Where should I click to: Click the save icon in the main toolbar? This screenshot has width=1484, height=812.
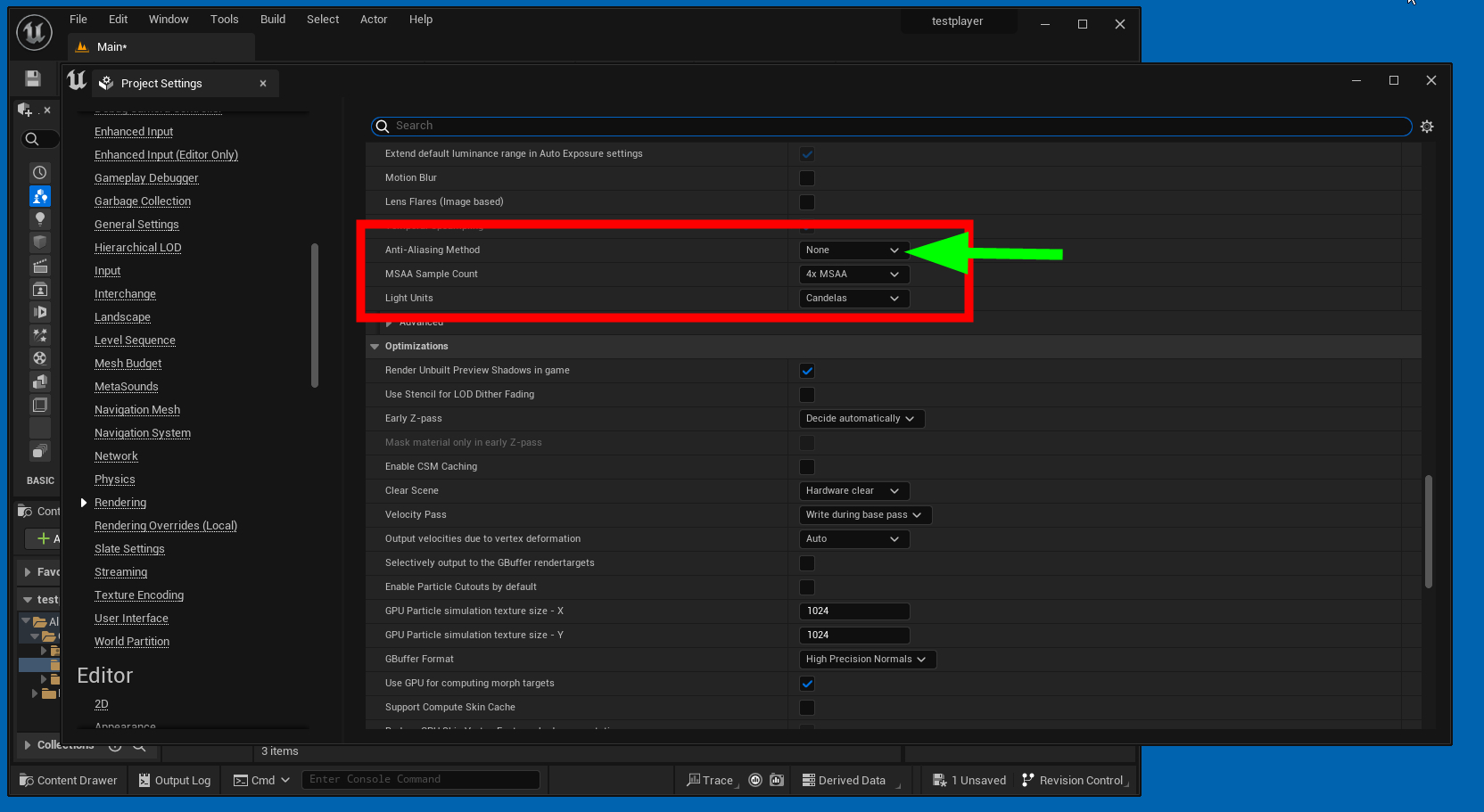pyautogui.click(x=33, y=79)
